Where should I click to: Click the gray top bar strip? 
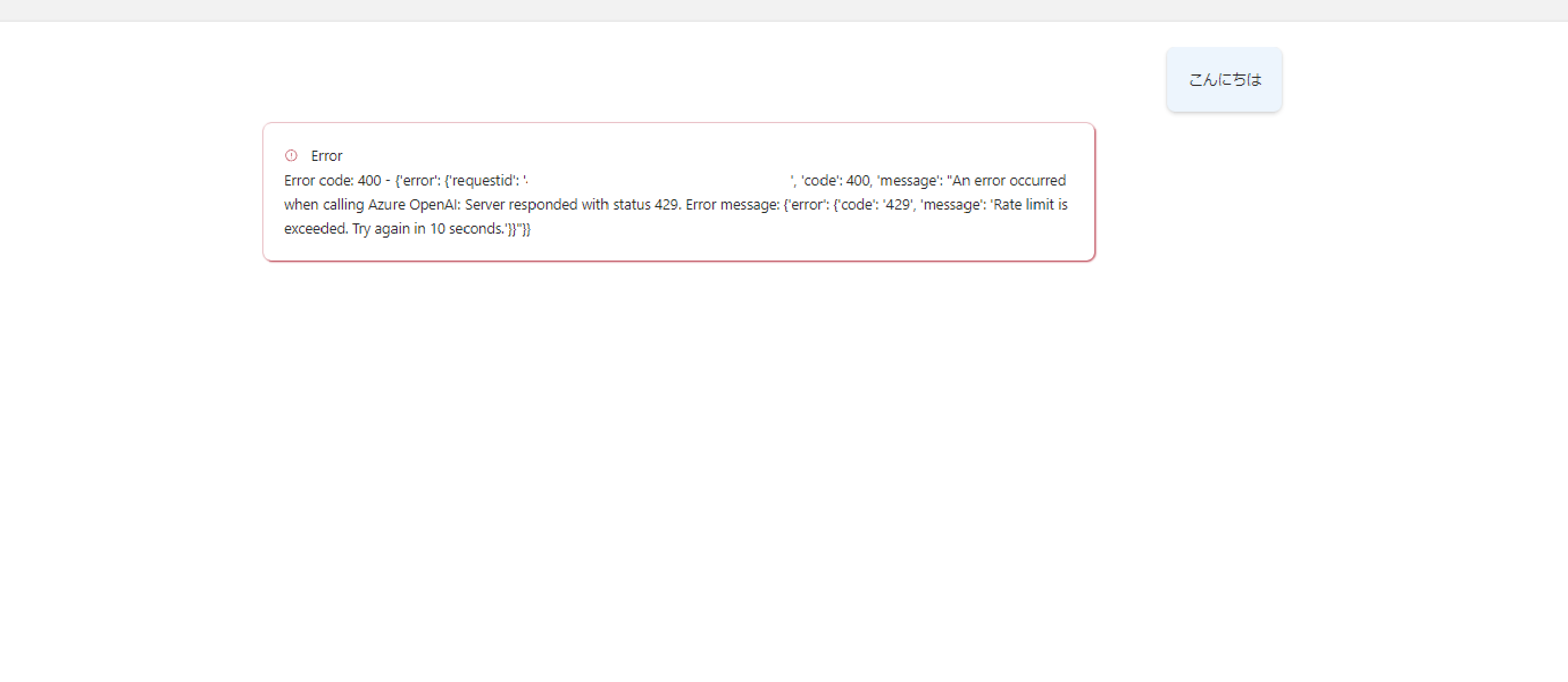784,10
